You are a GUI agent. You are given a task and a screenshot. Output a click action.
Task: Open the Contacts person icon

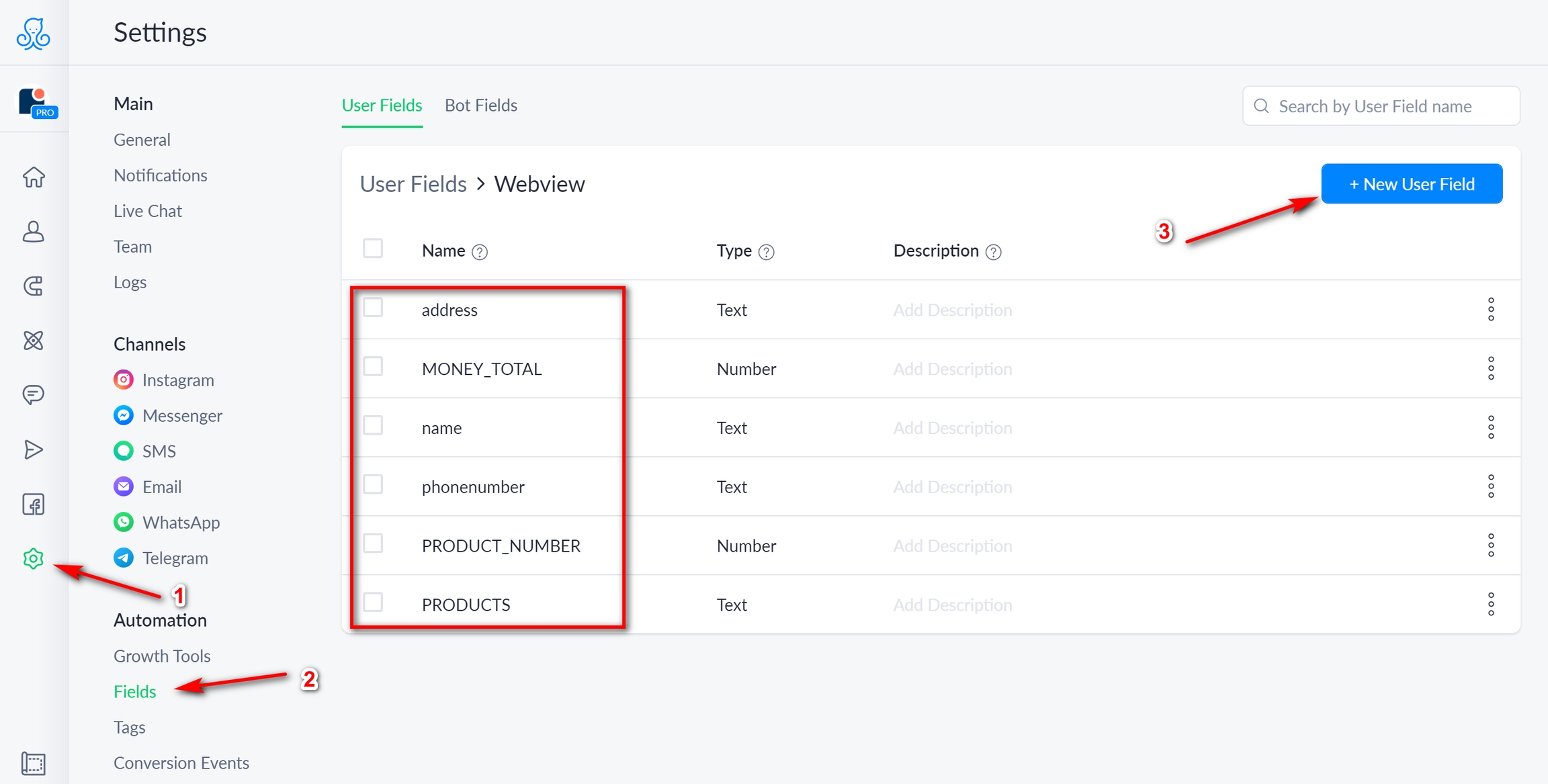[x=34, y=232]
